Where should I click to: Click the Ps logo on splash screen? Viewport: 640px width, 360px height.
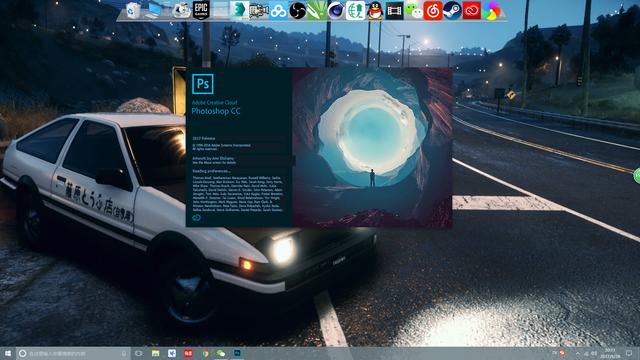point(202,84)
